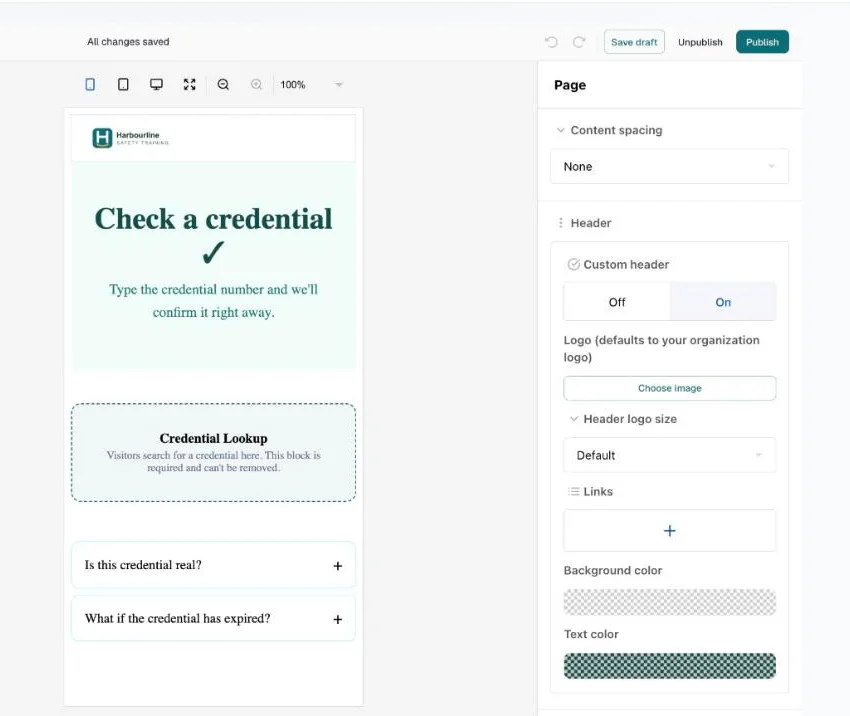
Task: Toggle fullscreen preview mode
Action: pyautogui.click(x=189, y=85)
